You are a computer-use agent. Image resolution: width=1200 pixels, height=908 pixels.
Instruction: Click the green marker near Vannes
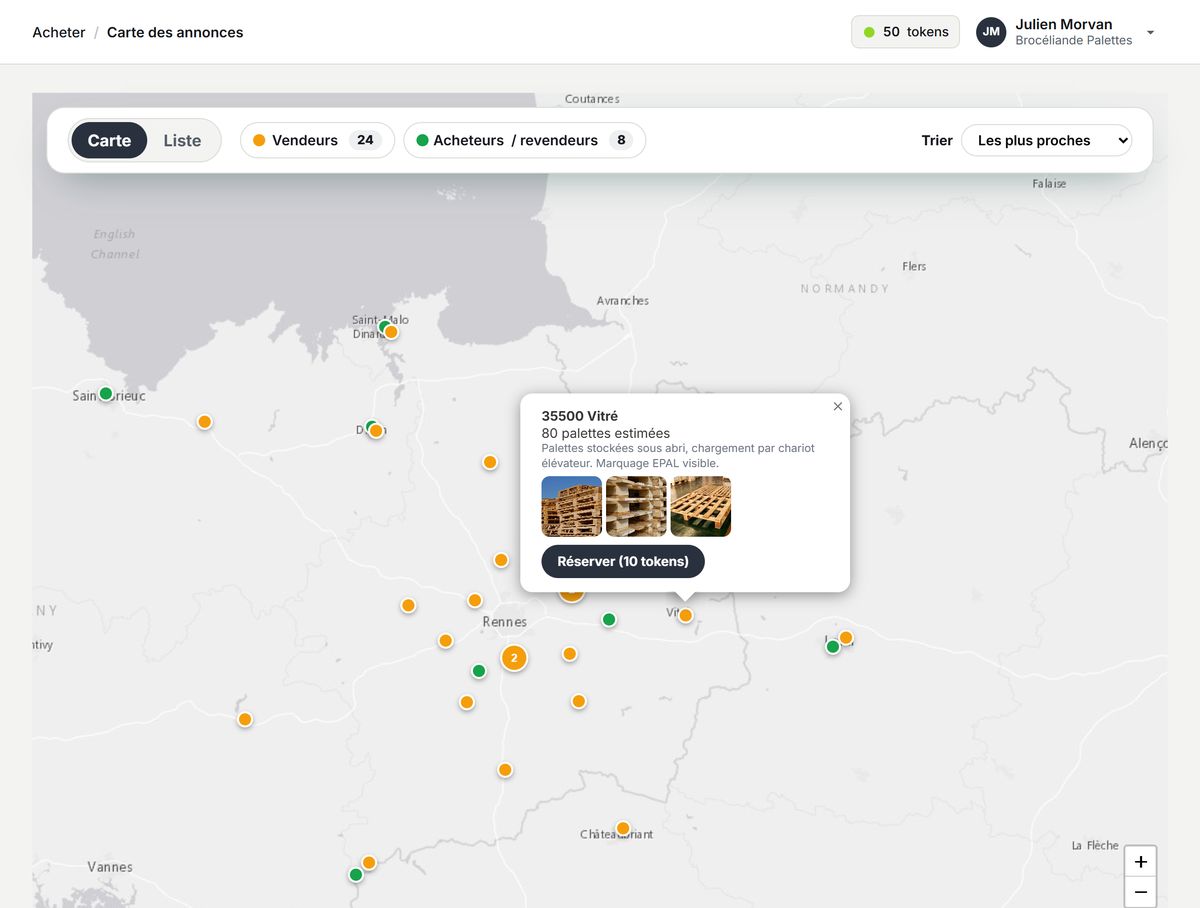[356, 874]
